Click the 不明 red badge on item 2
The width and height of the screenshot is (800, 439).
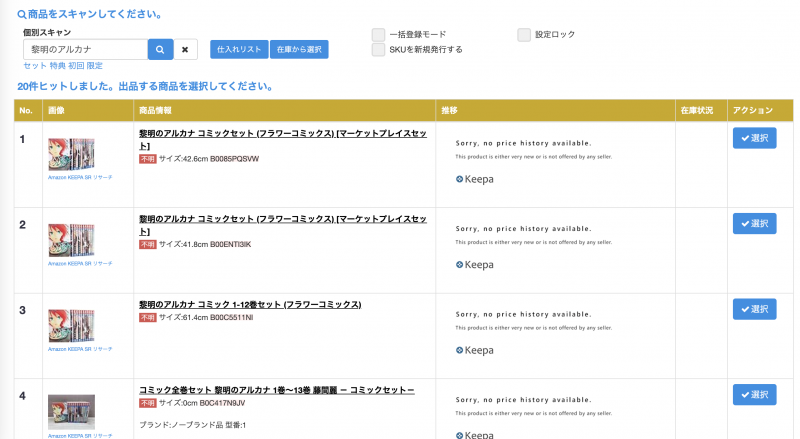pos(147,245)
